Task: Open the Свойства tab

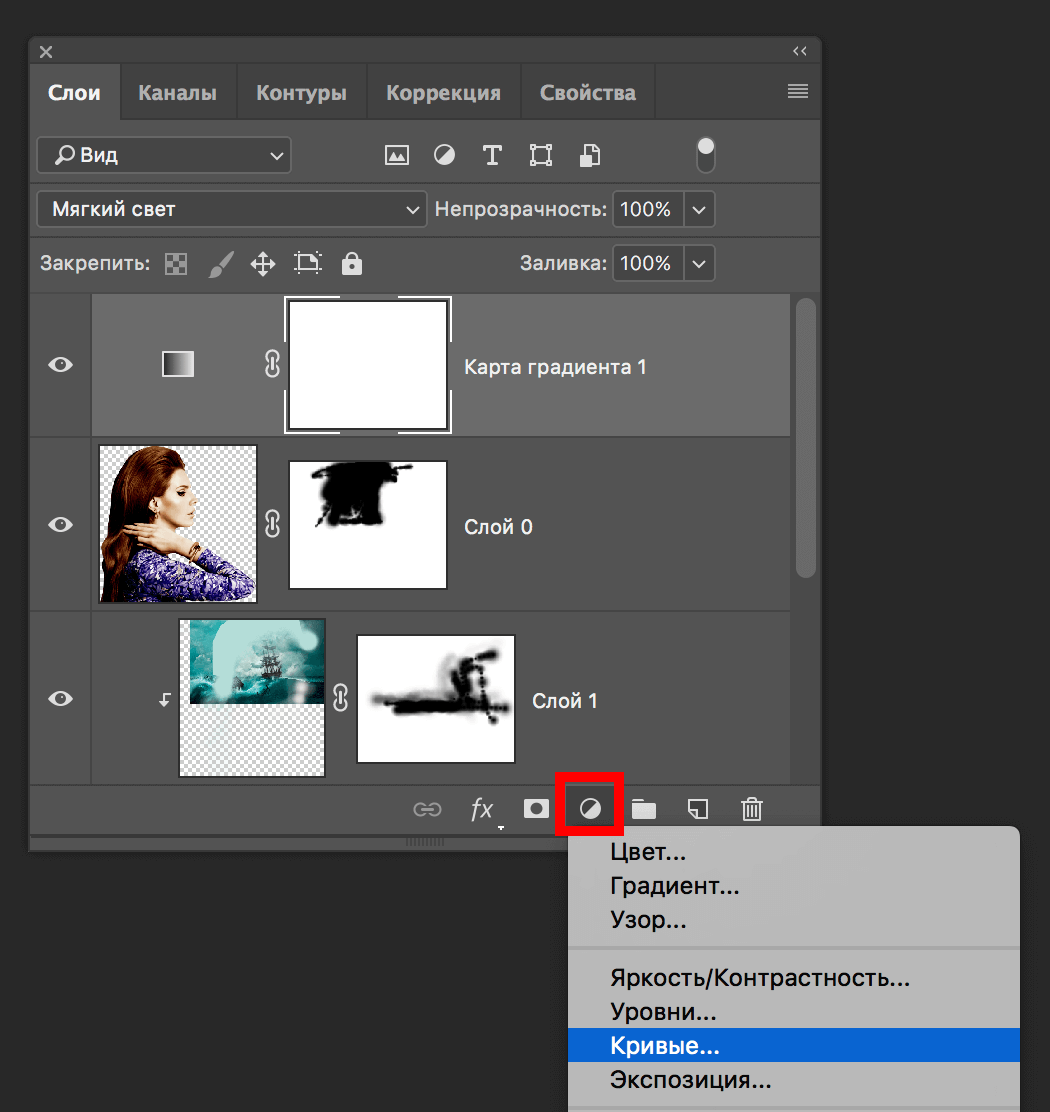Action: tap(588, 93)
